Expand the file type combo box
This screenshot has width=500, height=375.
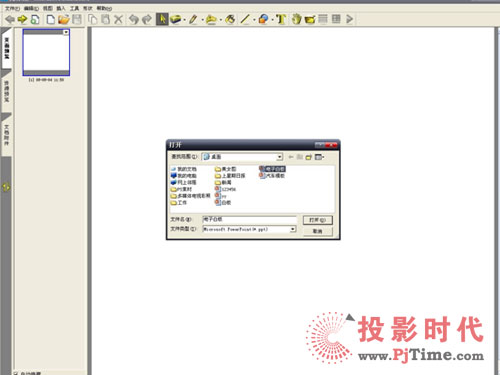292,229
